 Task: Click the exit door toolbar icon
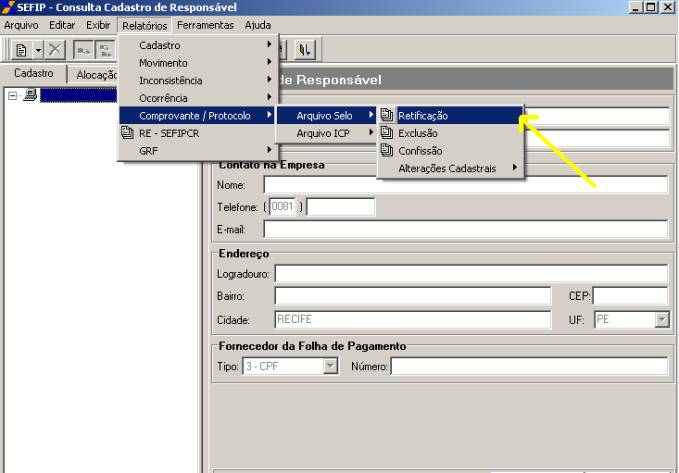pos(303,46)
